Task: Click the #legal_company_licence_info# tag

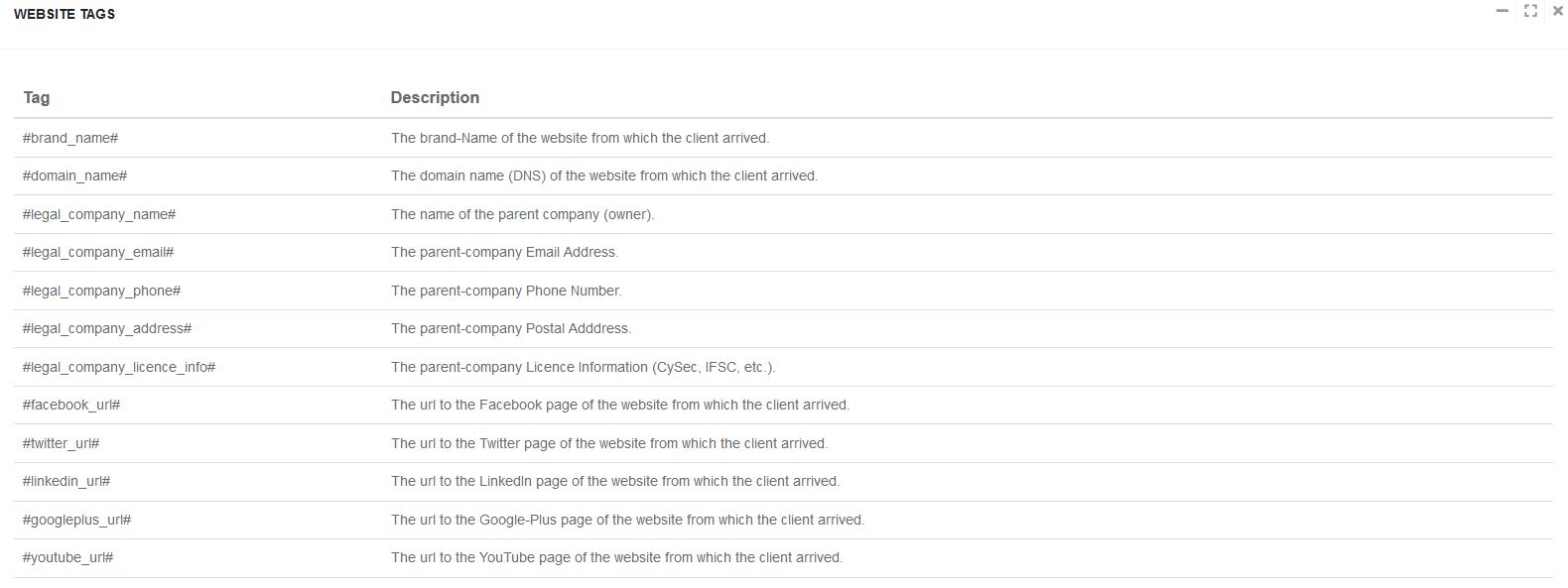Action: coord(119,367)
